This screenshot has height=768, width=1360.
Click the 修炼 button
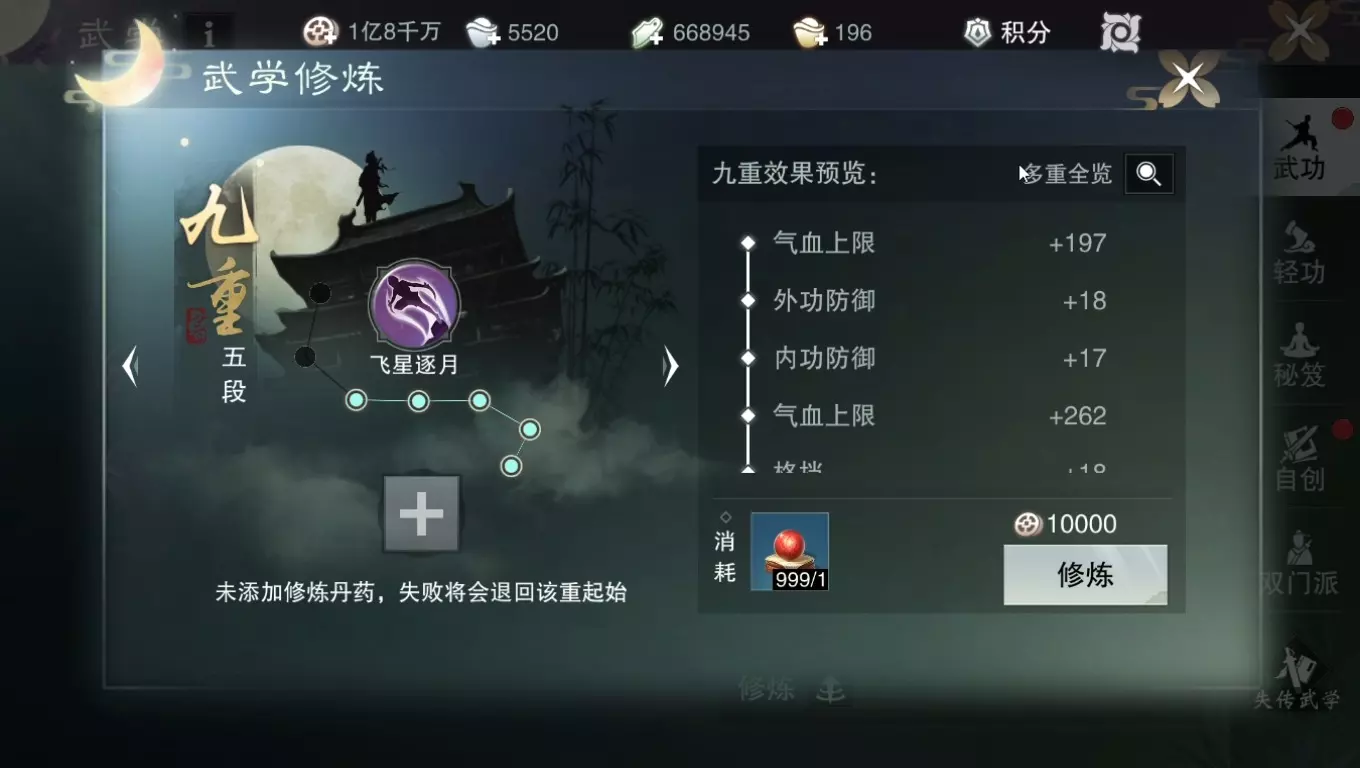(x=1085, y=575)
